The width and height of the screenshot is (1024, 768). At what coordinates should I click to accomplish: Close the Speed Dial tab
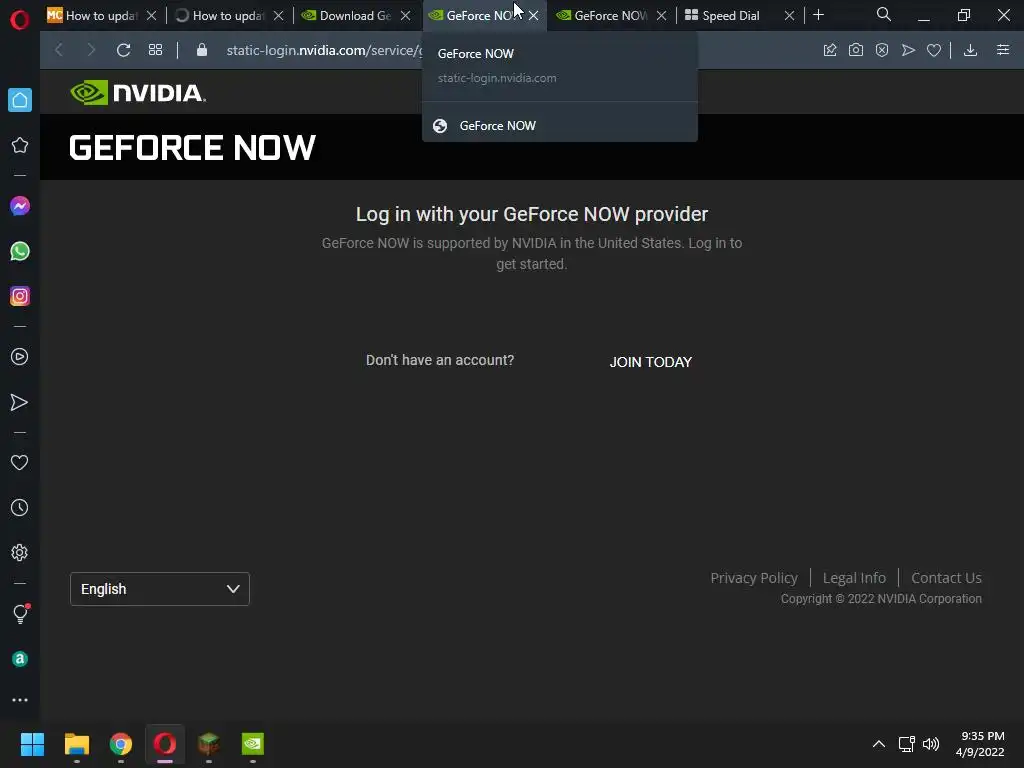(x=790, y=15)
